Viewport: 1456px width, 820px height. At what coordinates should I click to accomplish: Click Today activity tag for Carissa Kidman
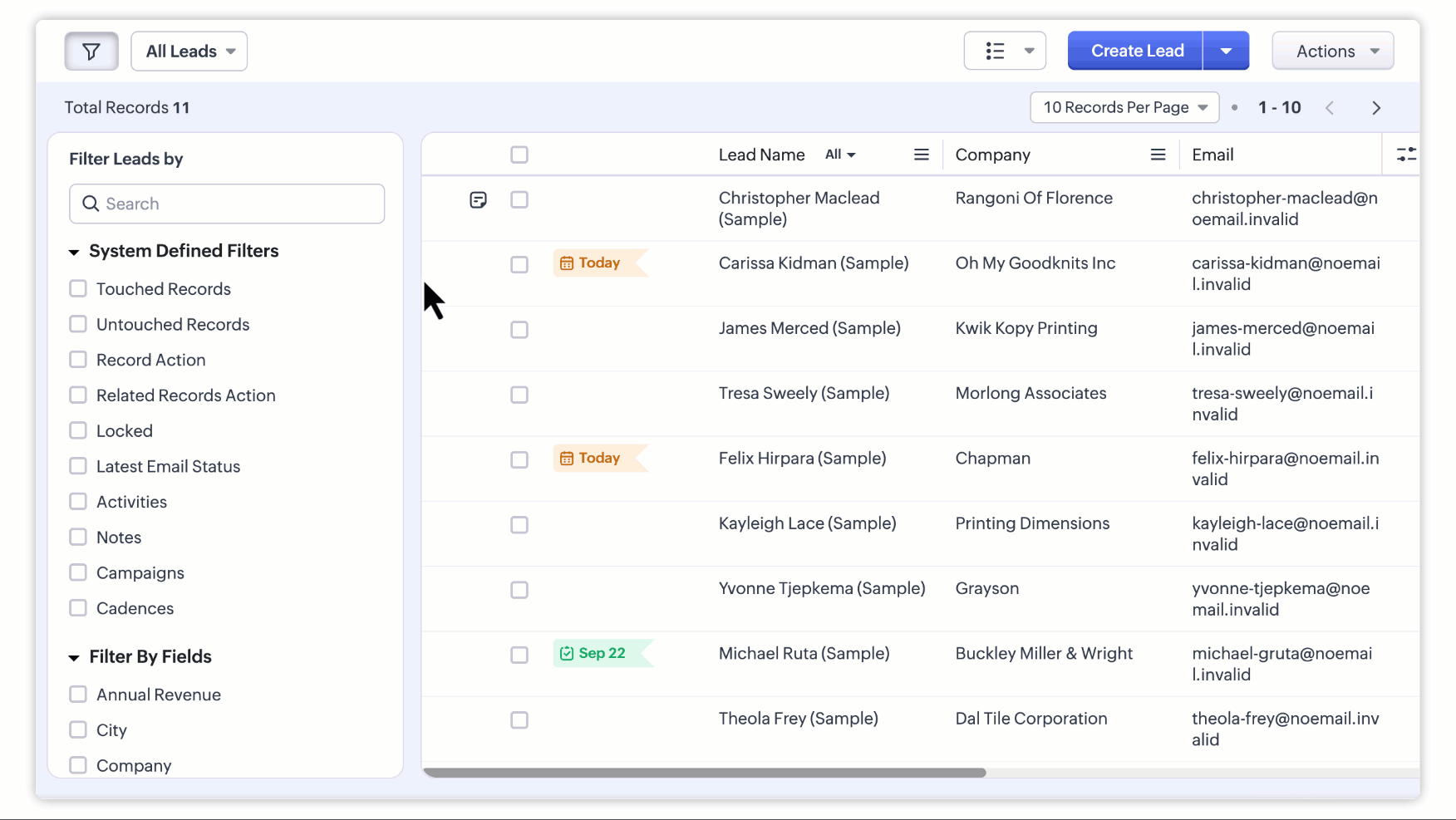(x=591, y=263)
